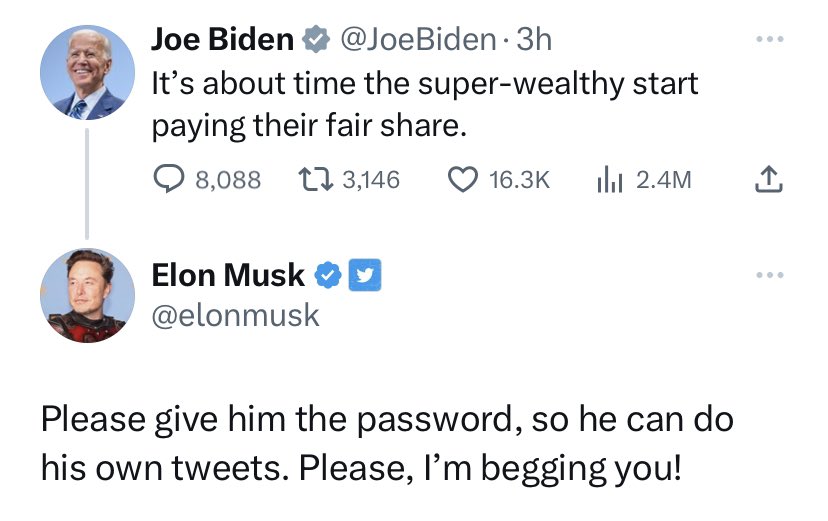Open Elon Musk's profile picture
Viewport: 828px width, 521px height.
pyautogui.click(x=87, y=296)
